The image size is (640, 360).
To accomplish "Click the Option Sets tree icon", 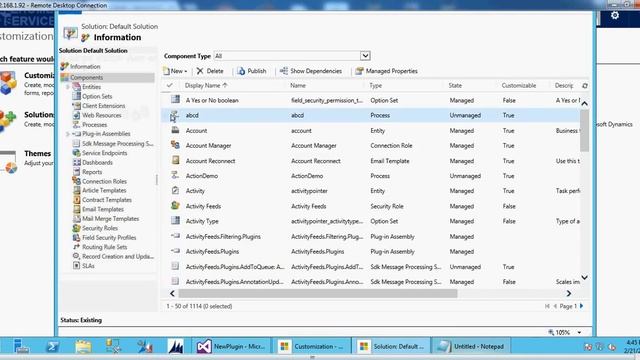I will 76,96.
